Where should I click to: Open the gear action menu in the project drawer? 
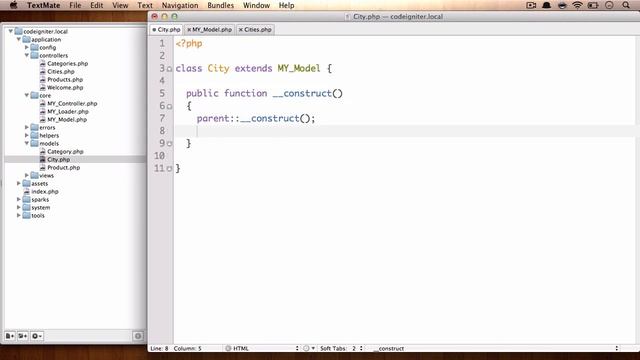37,336
